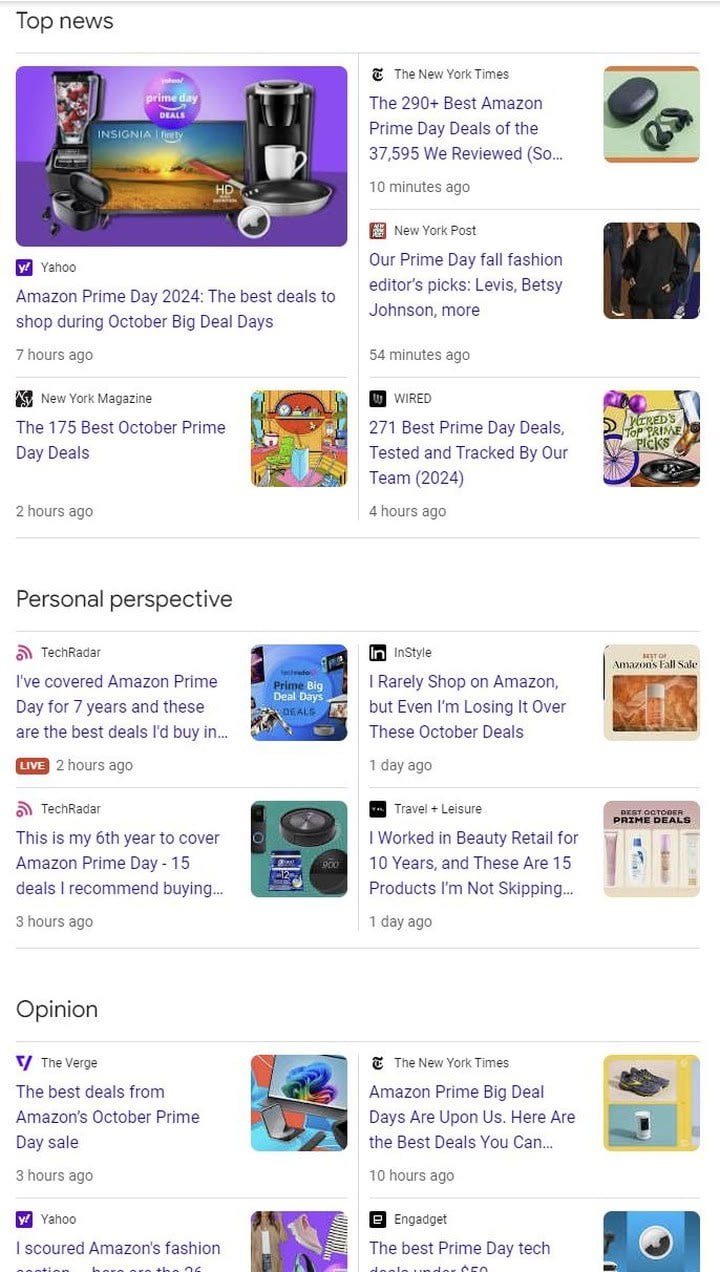Click the Travel + Leisure source icon
The width and height of the screenshot is (720, 1272).
377,808
